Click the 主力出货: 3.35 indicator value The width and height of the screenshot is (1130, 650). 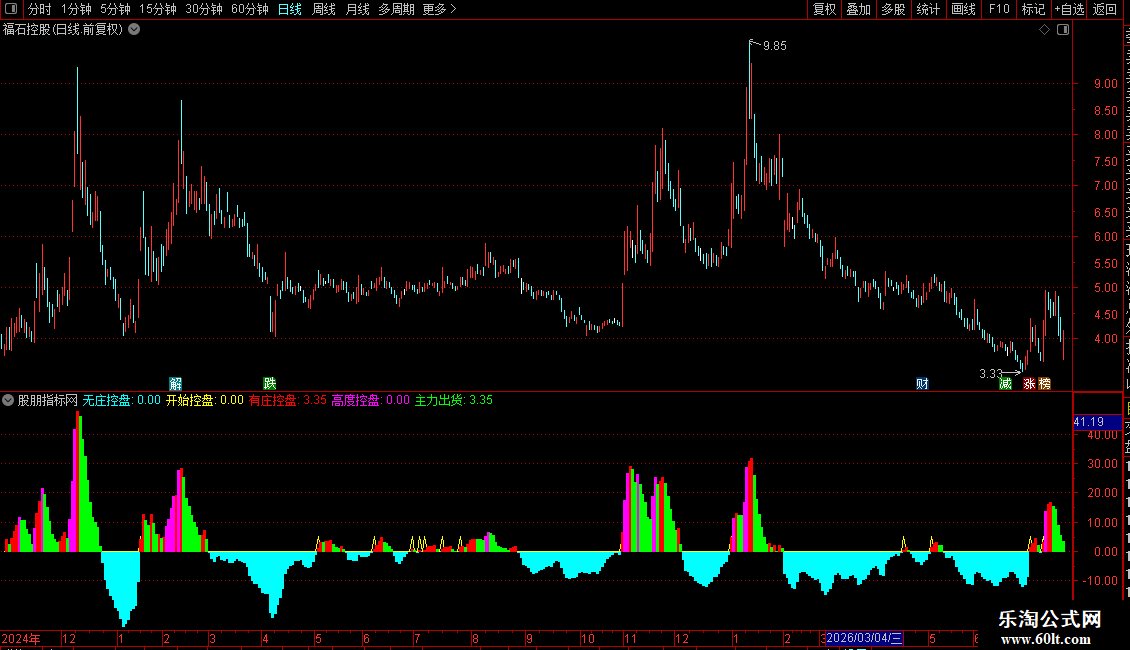[x=453, y=400]
